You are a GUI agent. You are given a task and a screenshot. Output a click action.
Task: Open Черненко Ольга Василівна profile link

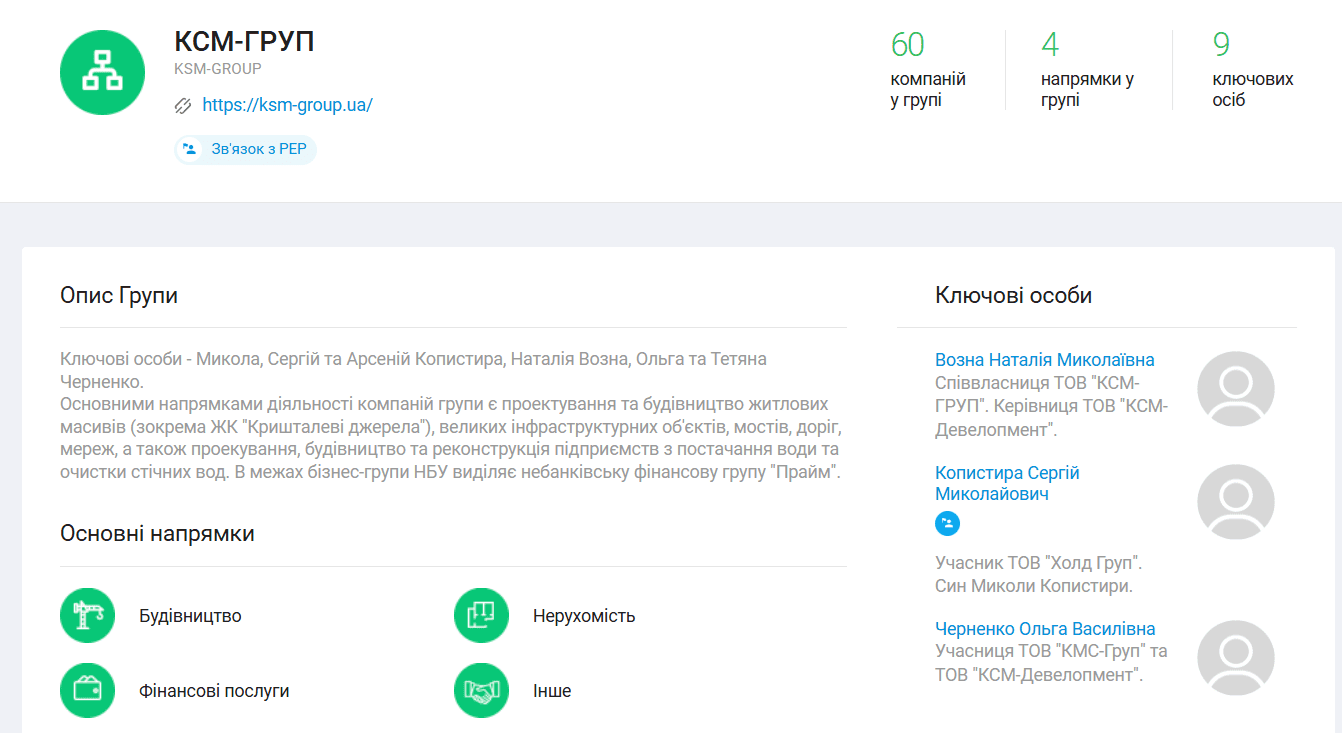click(1045, 629)
